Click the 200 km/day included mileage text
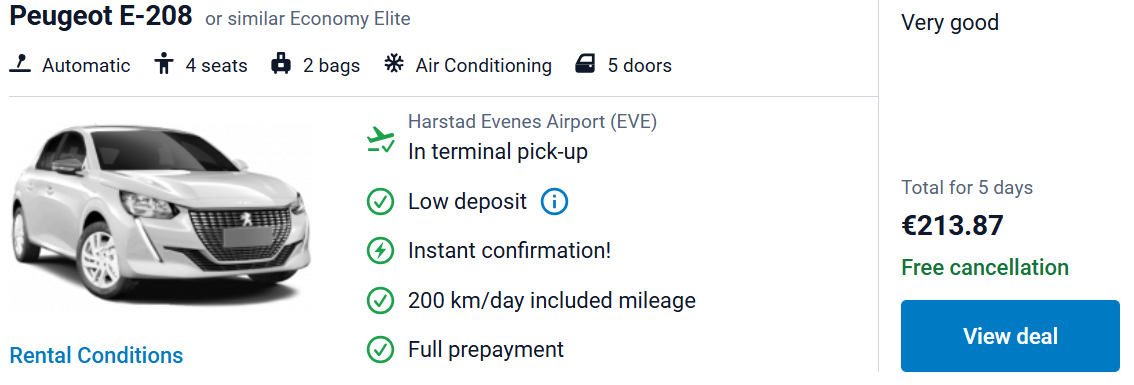 [552, 300]
